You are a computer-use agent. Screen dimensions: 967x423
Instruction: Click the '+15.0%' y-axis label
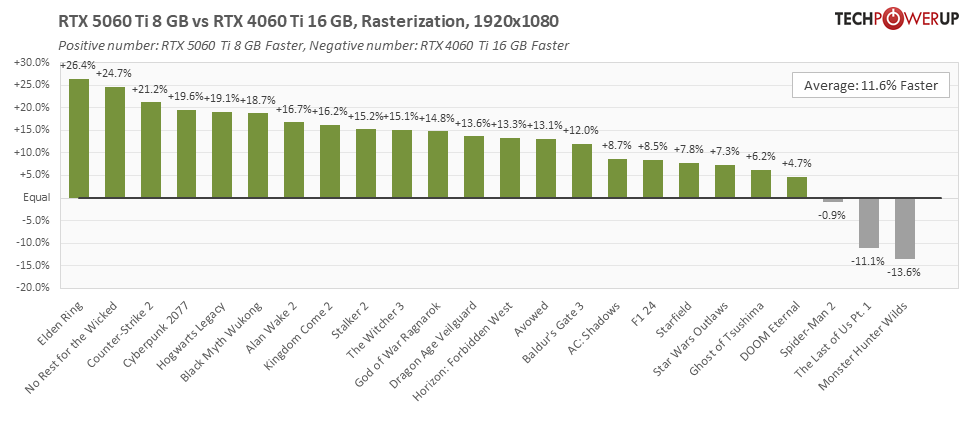click(x=32, y=130)
